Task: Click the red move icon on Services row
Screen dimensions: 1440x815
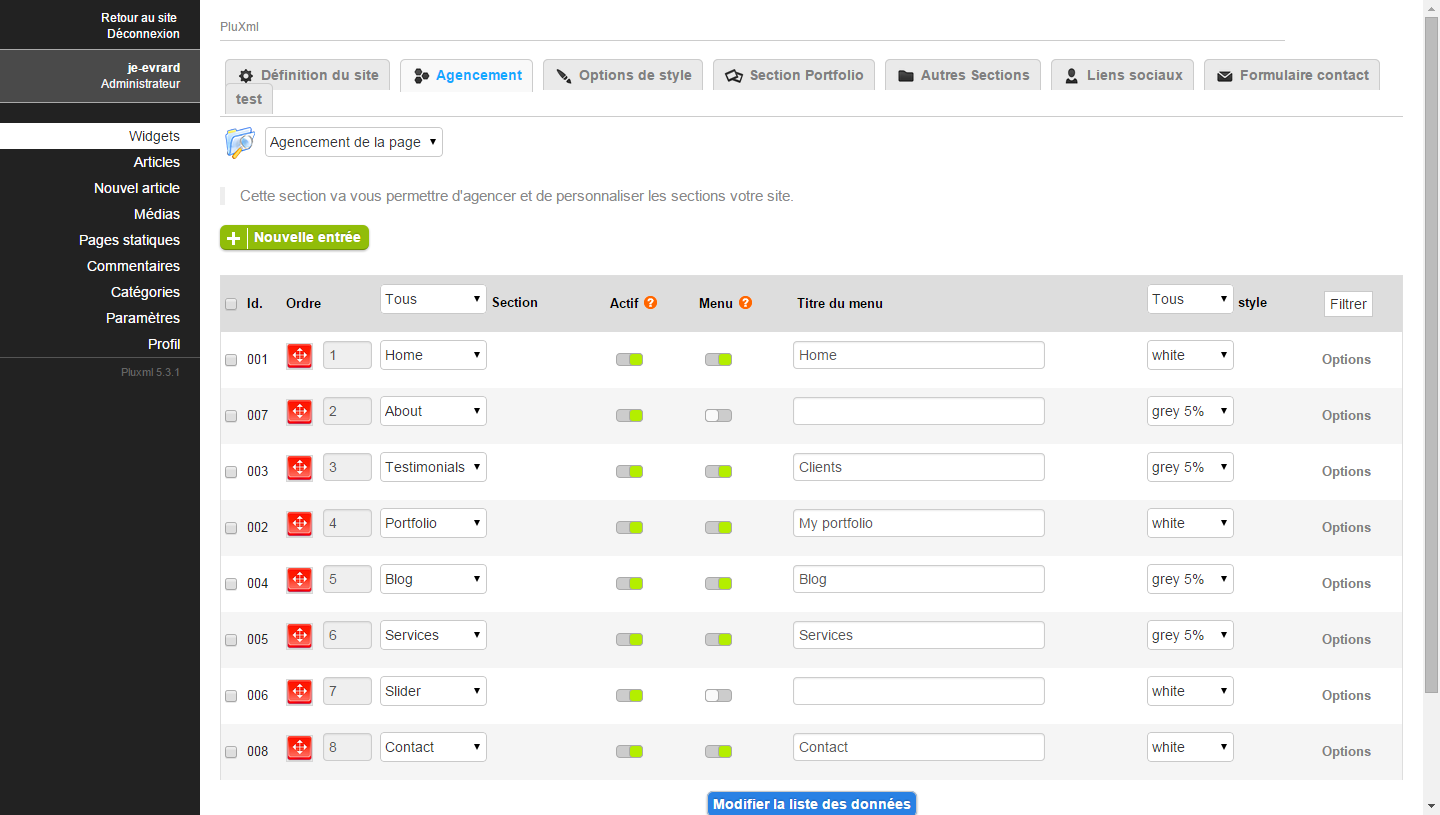Action: click(x=299, y=636)
